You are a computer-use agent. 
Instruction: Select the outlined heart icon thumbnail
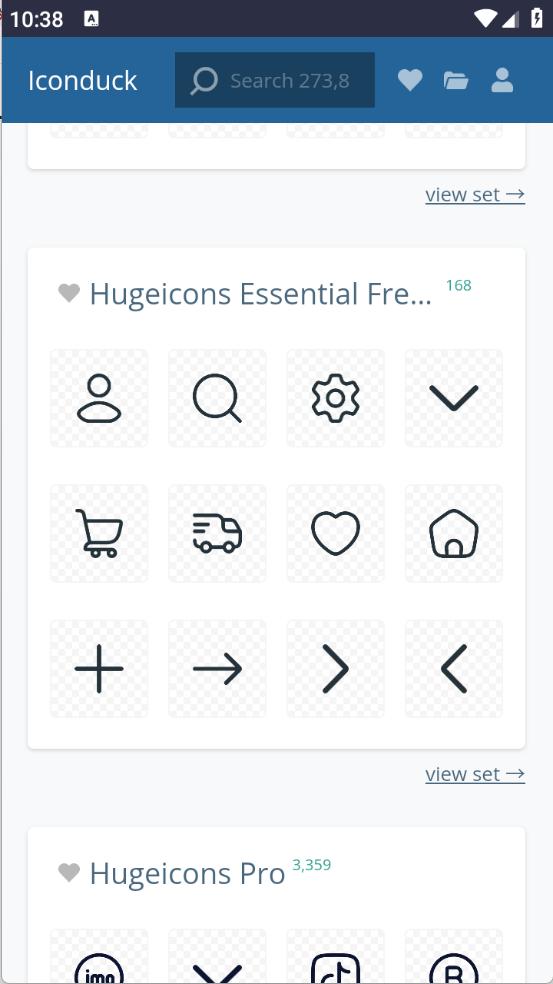336,533
